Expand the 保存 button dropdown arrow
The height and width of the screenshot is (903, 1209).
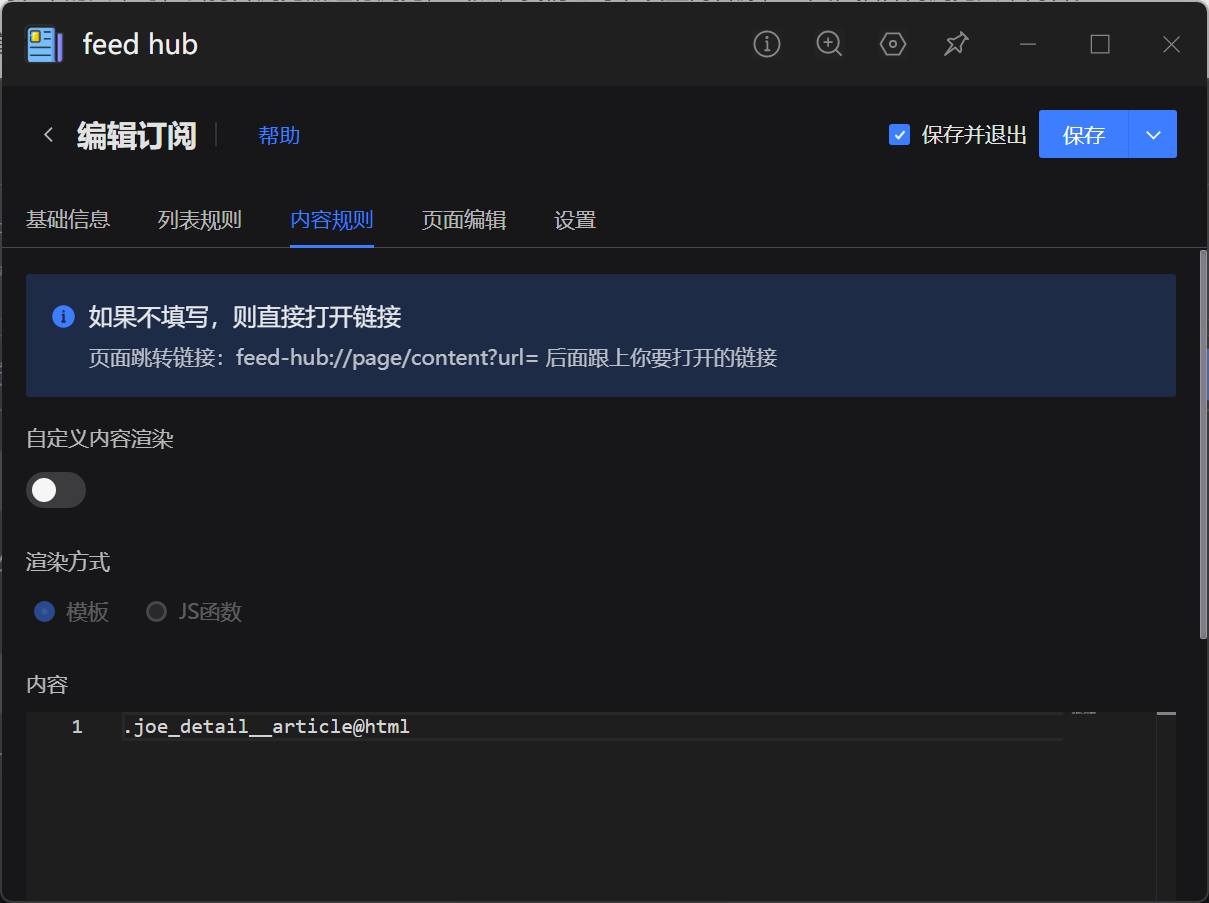pos(1153,134)
